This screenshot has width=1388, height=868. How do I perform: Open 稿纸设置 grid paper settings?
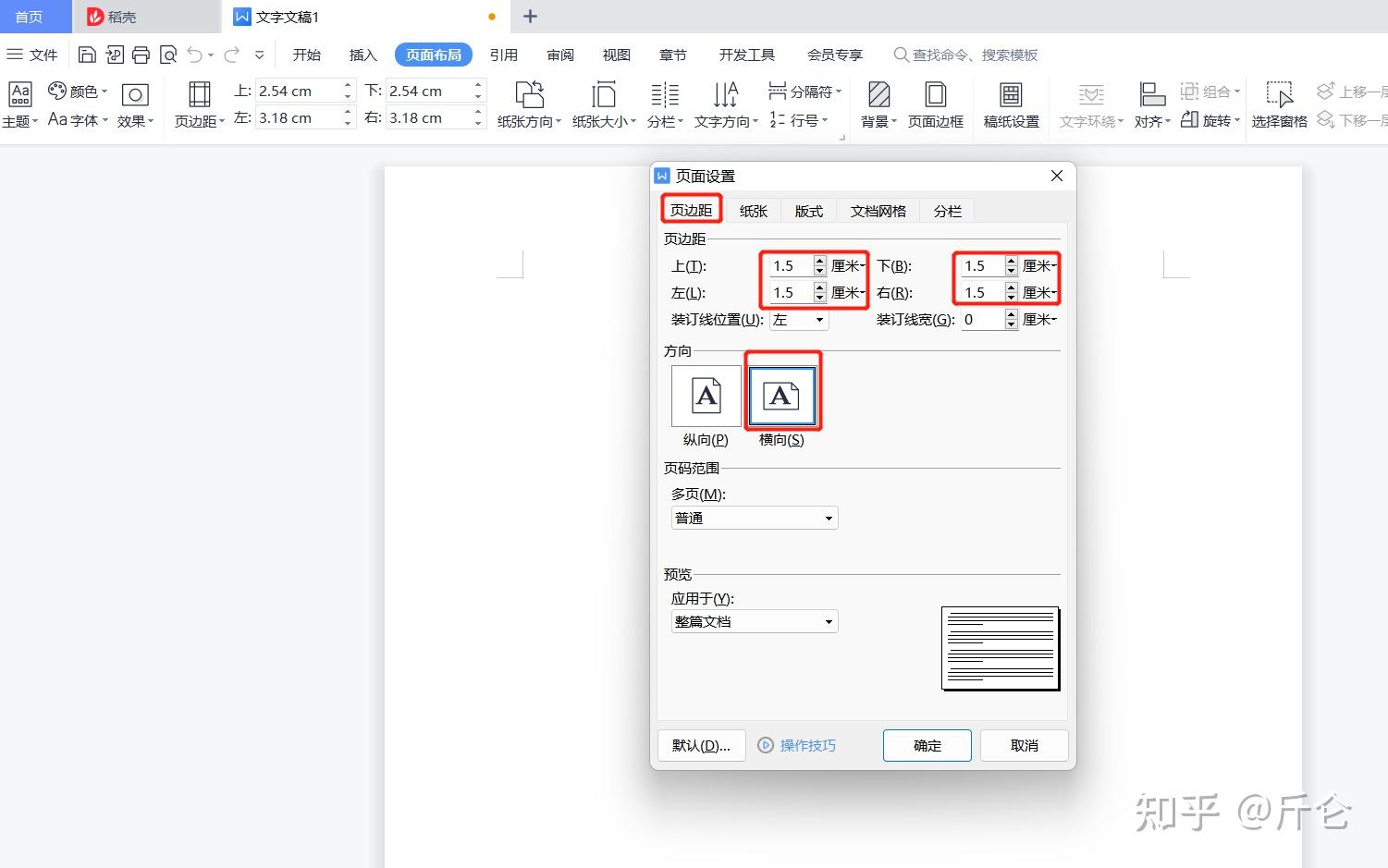(1011, 104)
